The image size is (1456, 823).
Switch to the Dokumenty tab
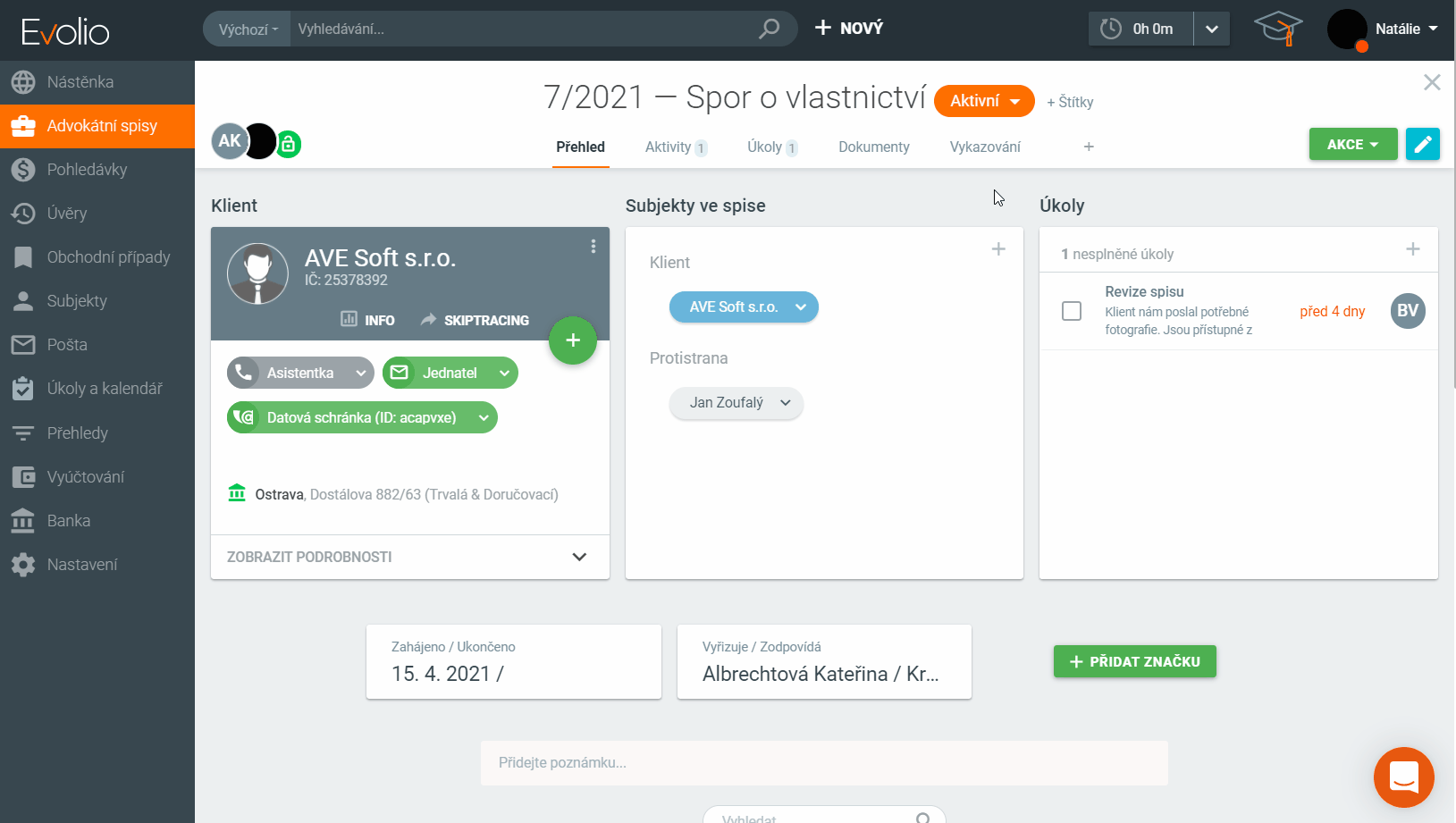pos(873,147)
